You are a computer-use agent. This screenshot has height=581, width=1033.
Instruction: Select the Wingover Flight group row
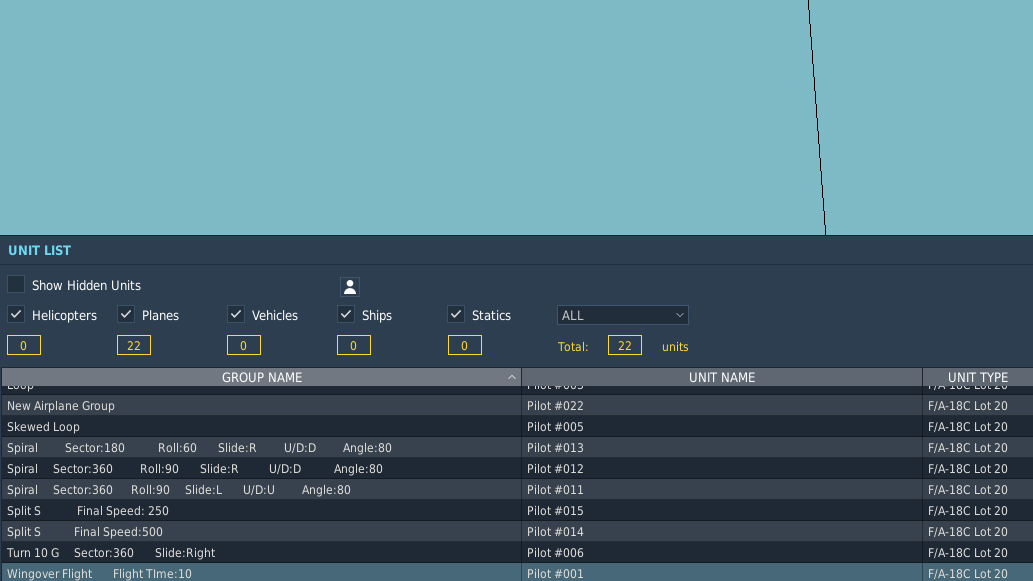(x=99, y=573)
